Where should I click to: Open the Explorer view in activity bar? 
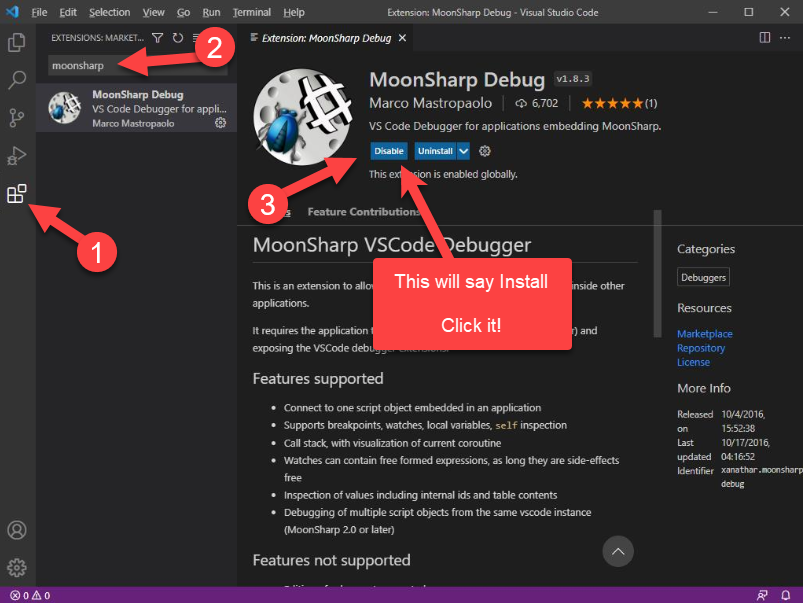tap(17, 43)
